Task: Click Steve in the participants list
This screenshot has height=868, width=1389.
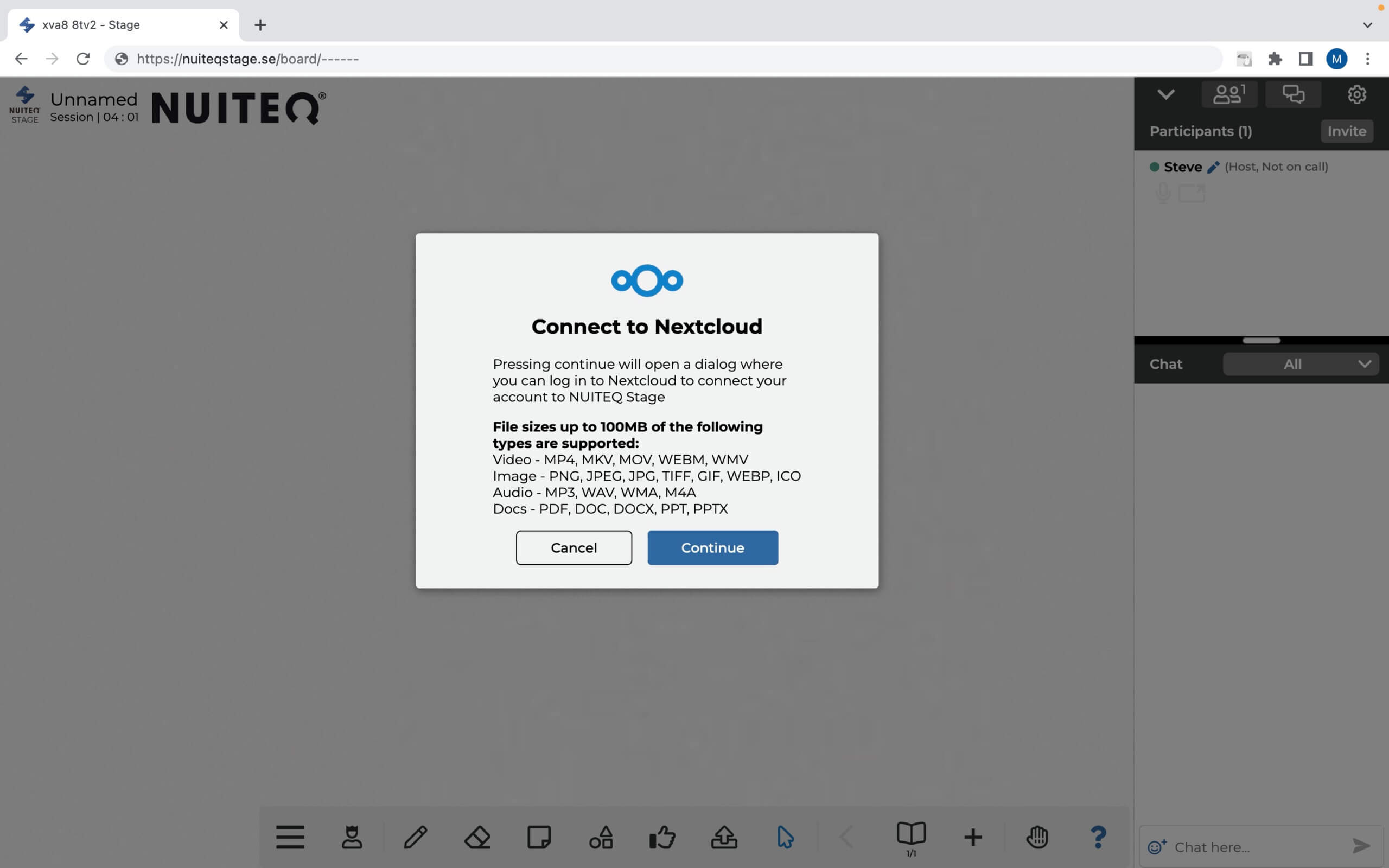Action: pos(1182,167)
